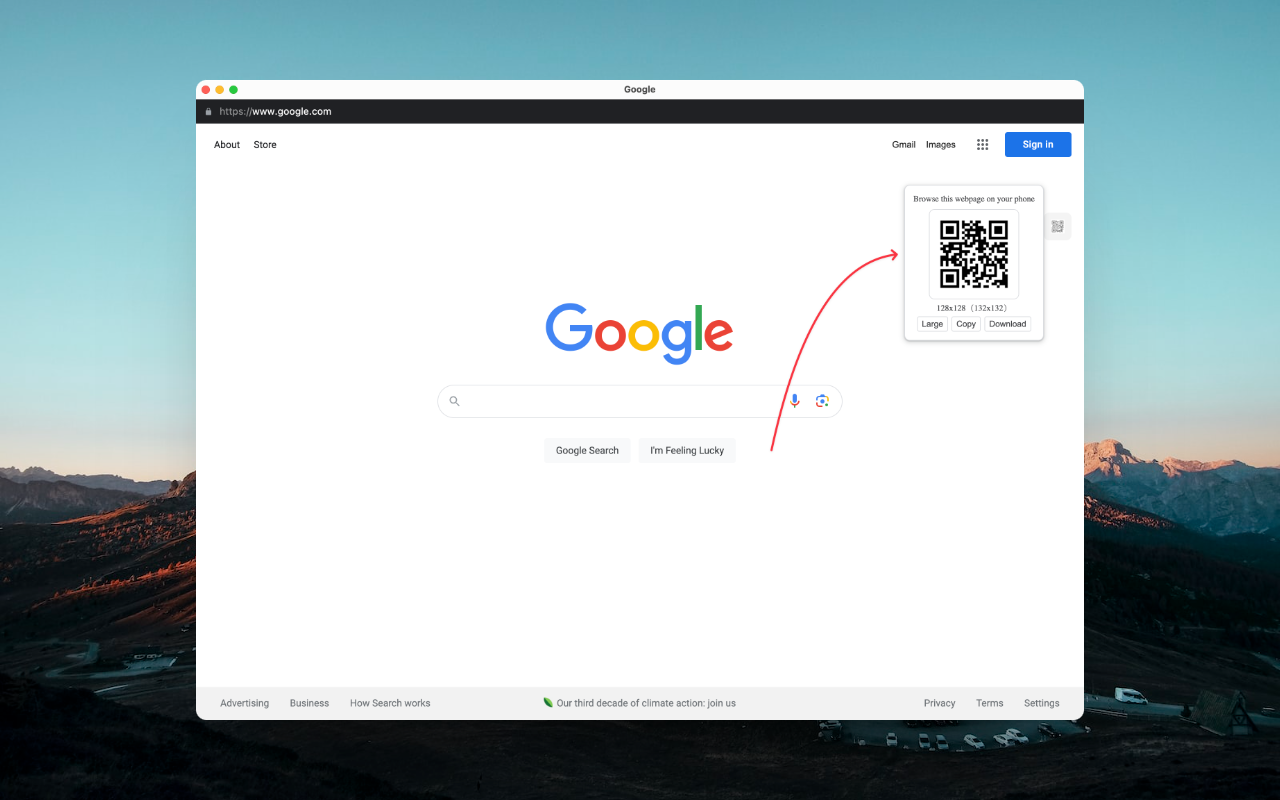Open Google Lens image search icon

(822, 401)
